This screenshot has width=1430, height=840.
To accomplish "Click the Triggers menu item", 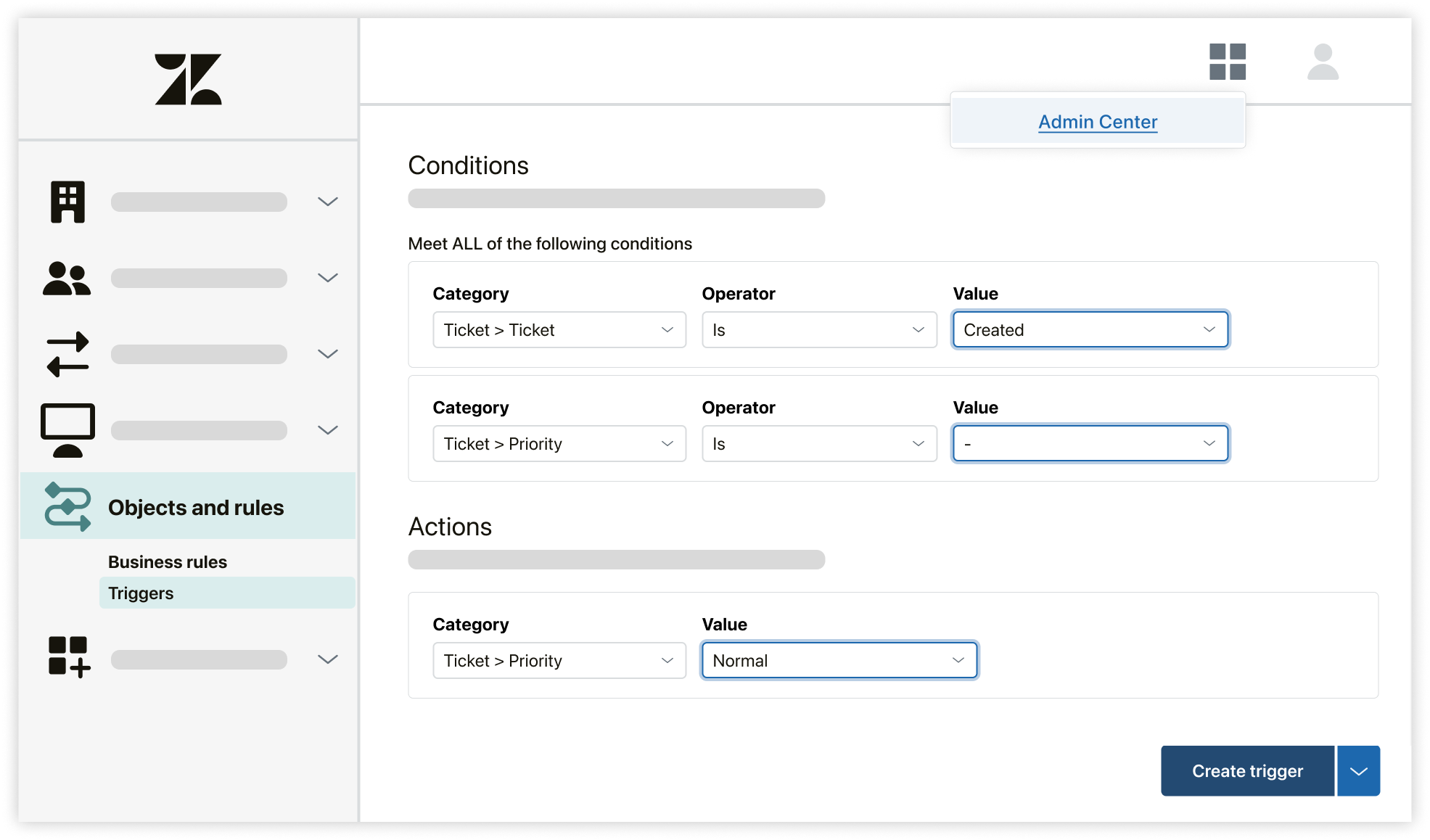I will 140,593.
